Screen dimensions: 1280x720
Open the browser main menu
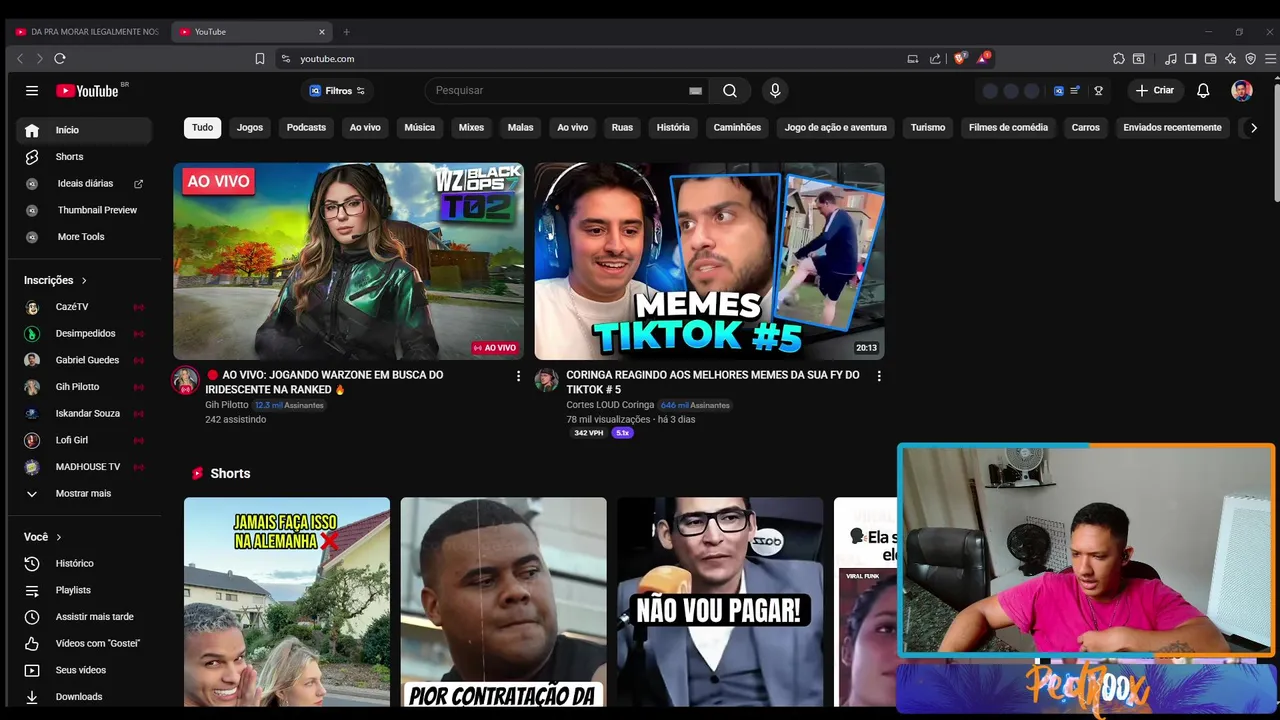pos(1270,59)
